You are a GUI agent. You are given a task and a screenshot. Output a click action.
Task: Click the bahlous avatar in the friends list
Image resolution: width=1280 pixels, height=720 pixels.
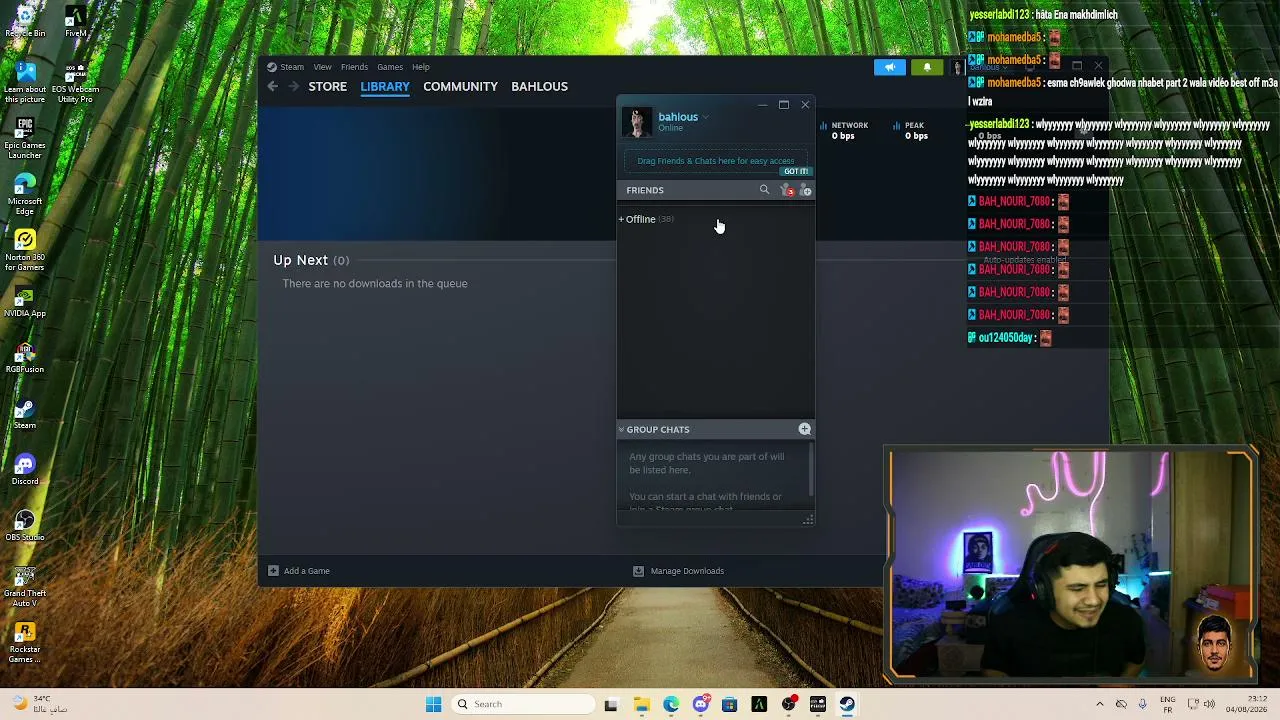pyautogui.click(x=637, y=121)
